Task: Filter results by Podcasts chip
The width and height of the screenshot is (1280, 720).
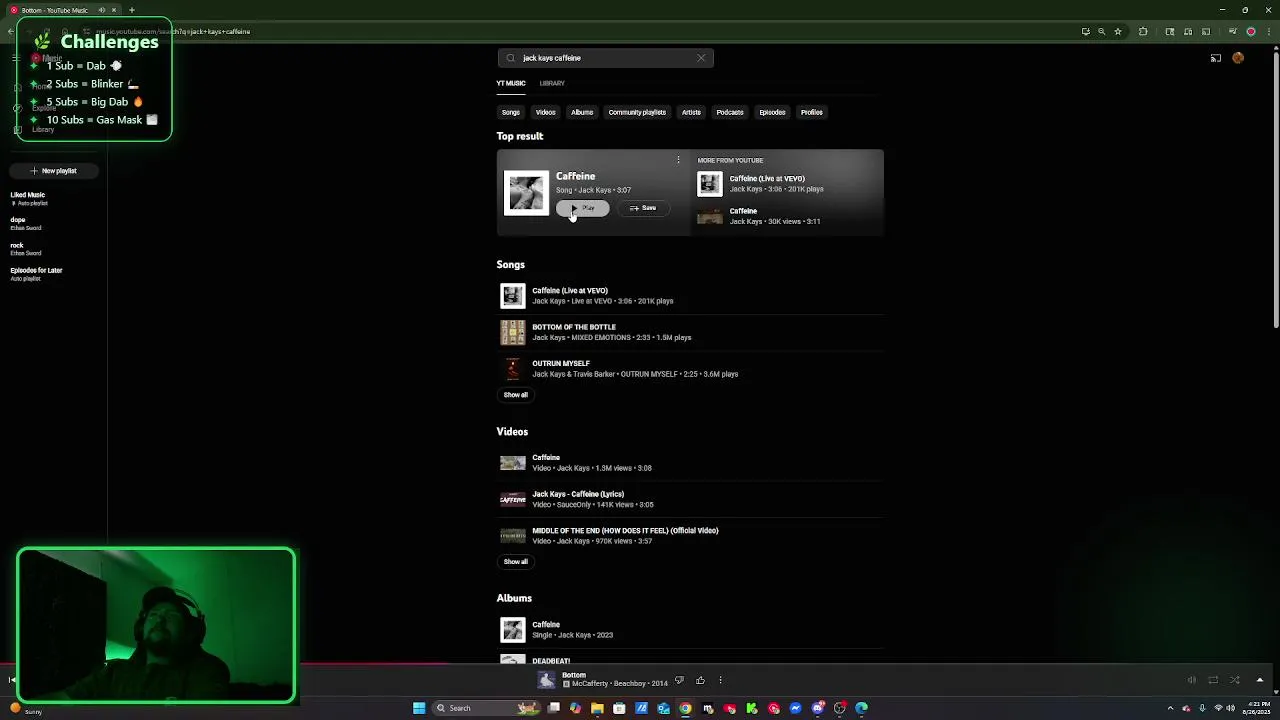Action: click(x=730, y=112)
